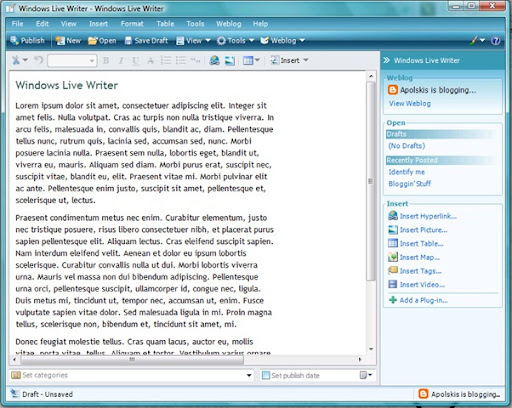Viewport: 512px width, 408px height.
Task: Click the blue help question mark icon
Action: point(496,41)
